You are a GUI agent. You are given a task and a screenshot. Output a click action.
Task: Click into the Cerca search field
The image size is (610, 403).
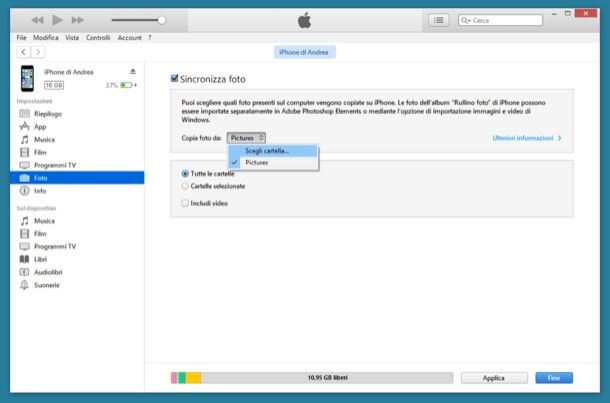[x=500, y=20]
